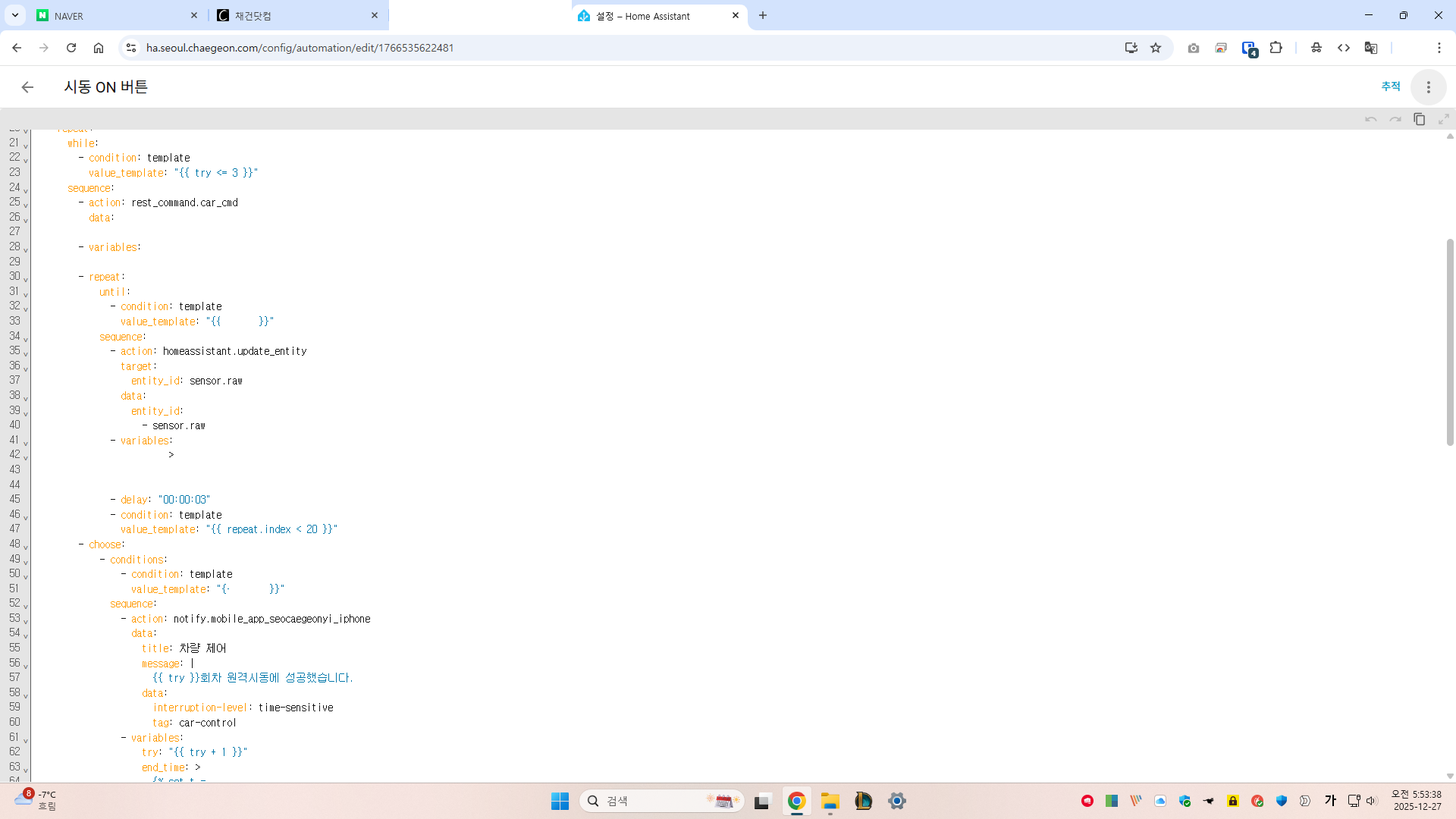The width and height of the screenshot is (1456, 819).
Task: Open Windows Start menu
Action: coord(560,801)
